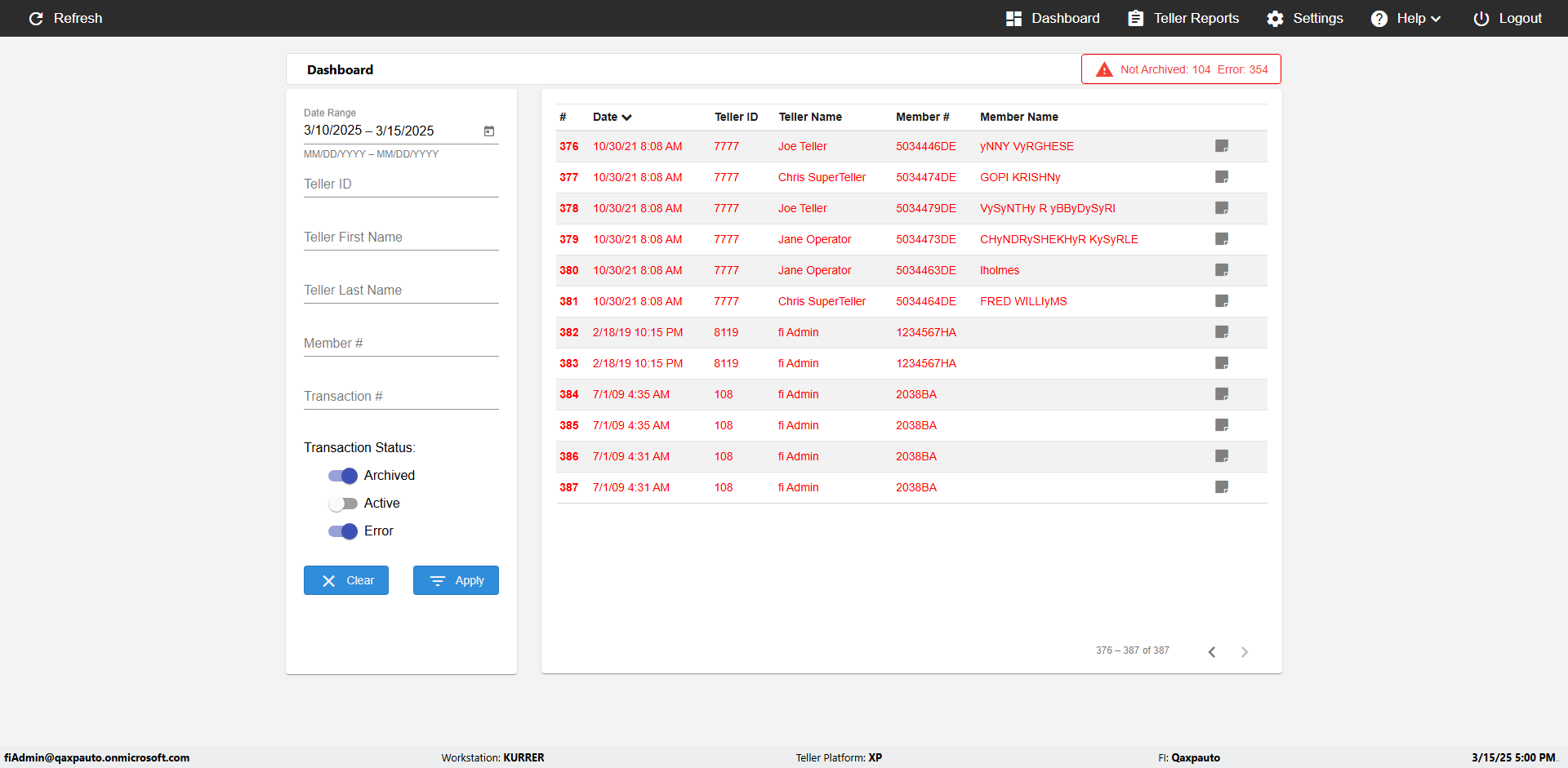Click the Logout power icon
The height and width of the screenshot is (768, 1568).
coord(1481,19)
